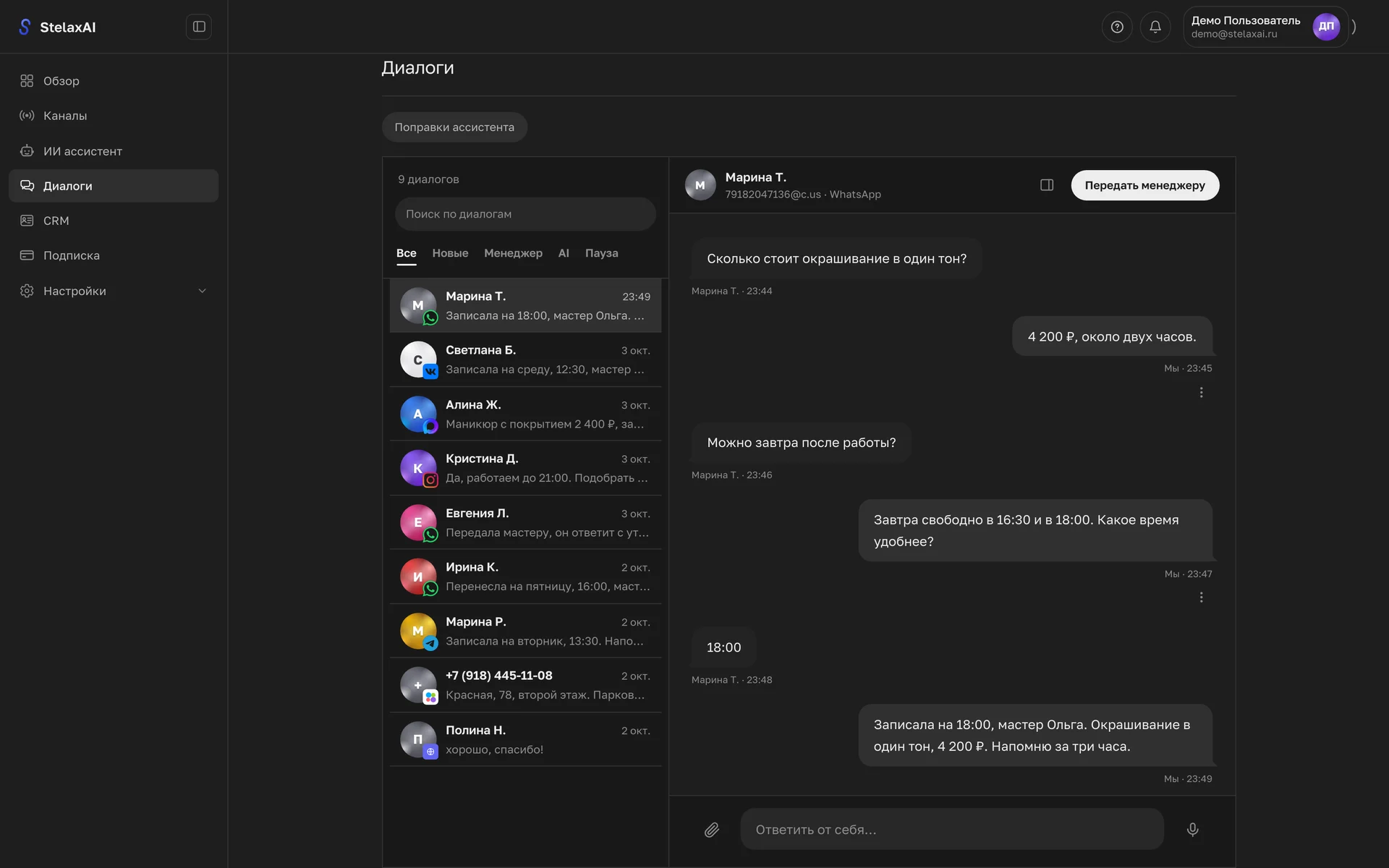Open the Алина Ж. dialog
Screen dimensions: 1389x868
pyautogui.click(x=525, y=414)
